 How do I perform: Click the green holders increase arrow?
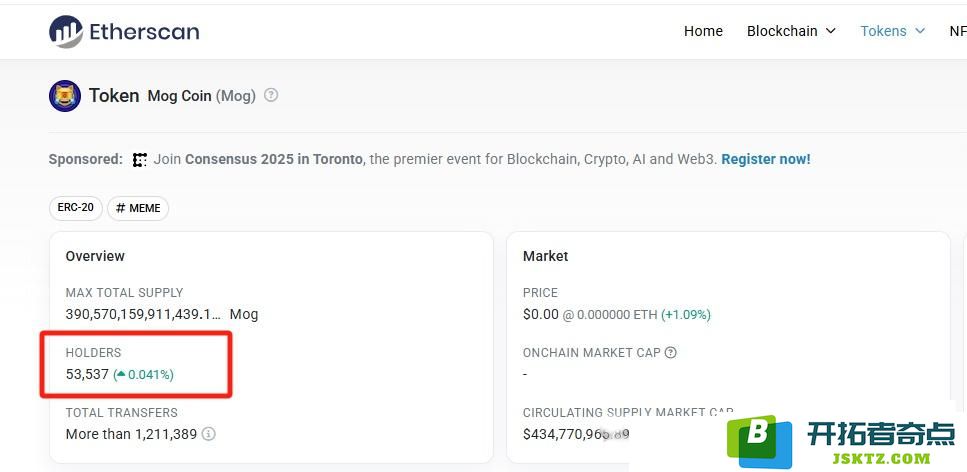tap(121, 374)
